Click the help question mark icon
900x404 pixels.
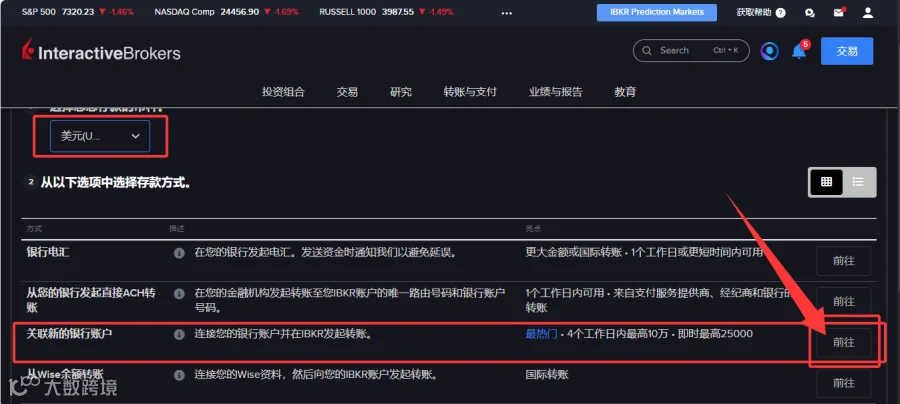pyautogui.click(x=780, y=13)
